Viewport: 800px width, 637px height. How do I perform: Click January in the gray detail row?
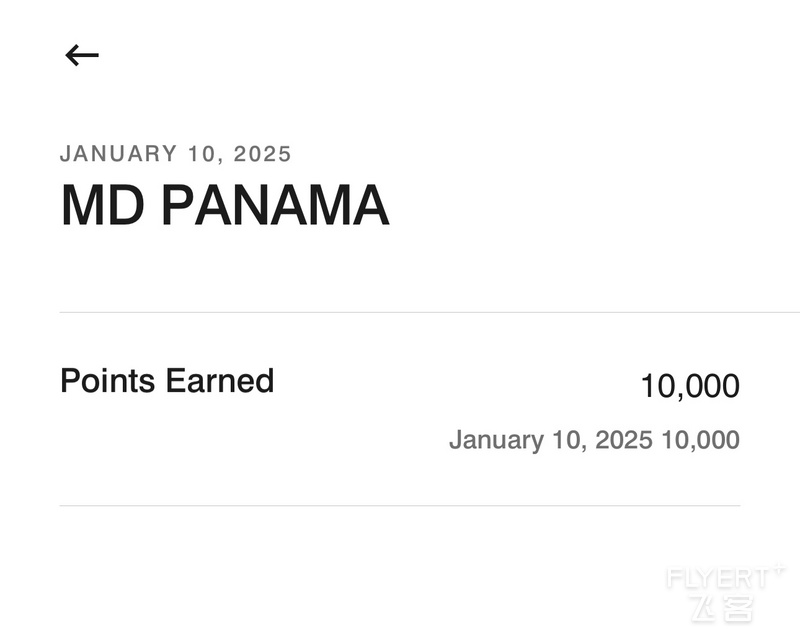coord(496,440)
